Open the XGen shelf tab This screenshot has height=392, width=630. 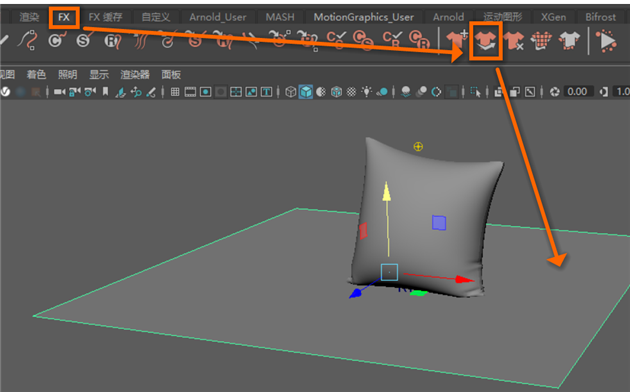pos(553,17)
